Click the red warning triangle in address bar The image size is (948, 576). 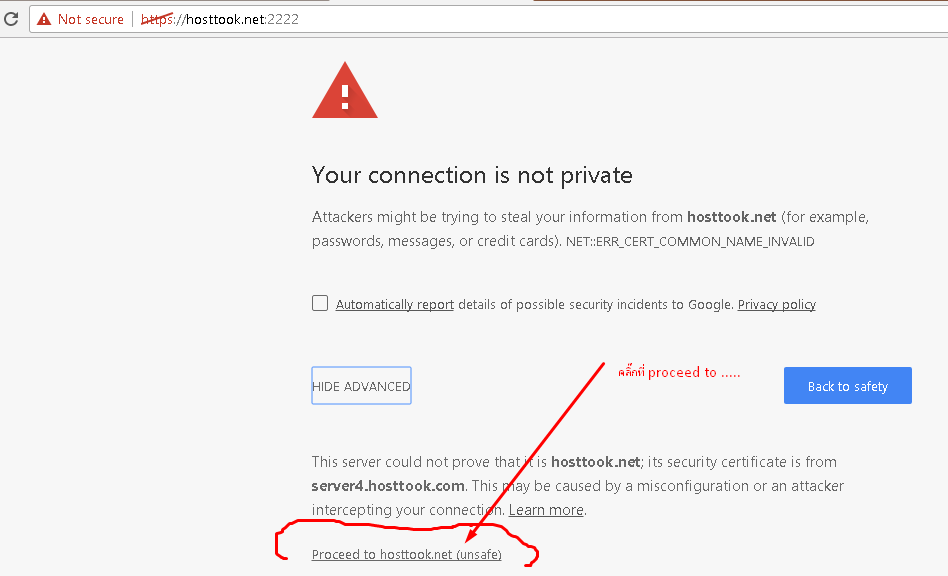(x=44, y=19)
